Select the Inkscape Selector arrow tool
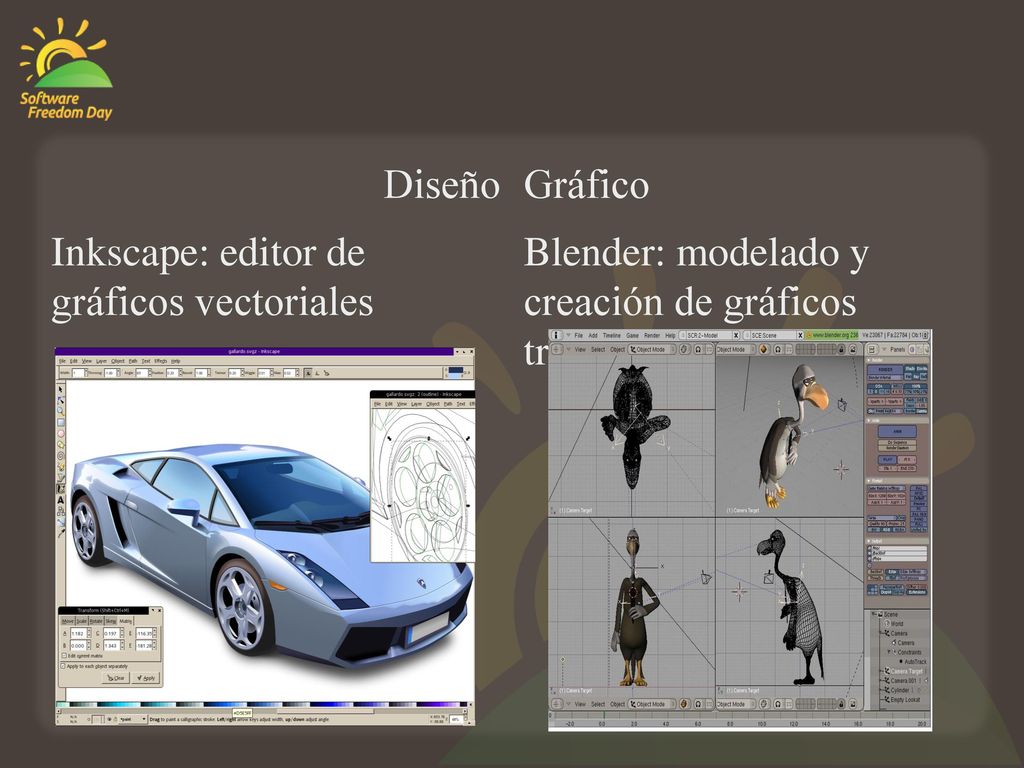 pyautogui.click(x=60, y=389)
